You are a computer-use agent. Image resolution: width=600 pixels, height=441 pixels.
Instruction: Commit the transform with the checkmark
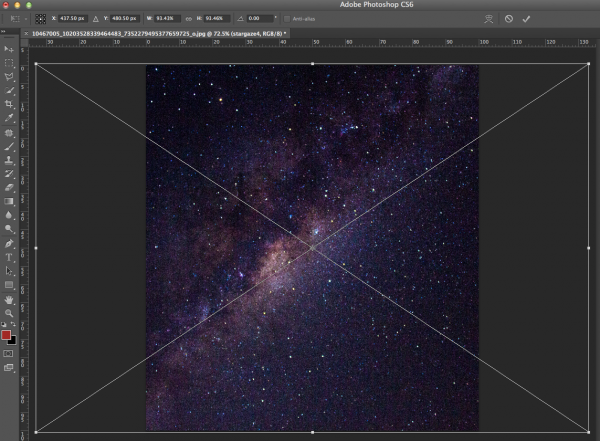click(x=526, y=18)
